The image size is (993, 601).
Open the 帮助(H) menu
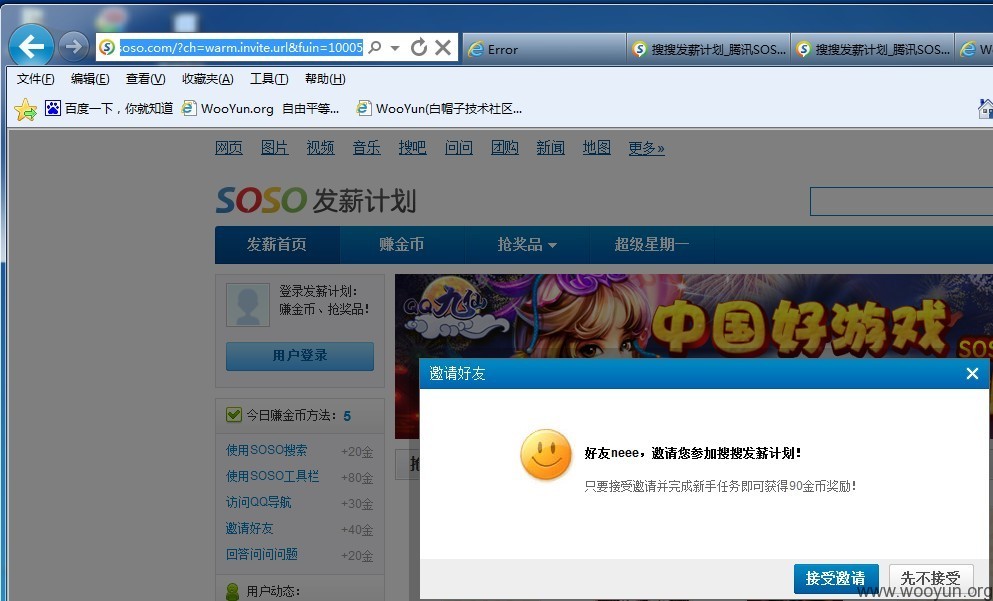[x=325, y=79]
